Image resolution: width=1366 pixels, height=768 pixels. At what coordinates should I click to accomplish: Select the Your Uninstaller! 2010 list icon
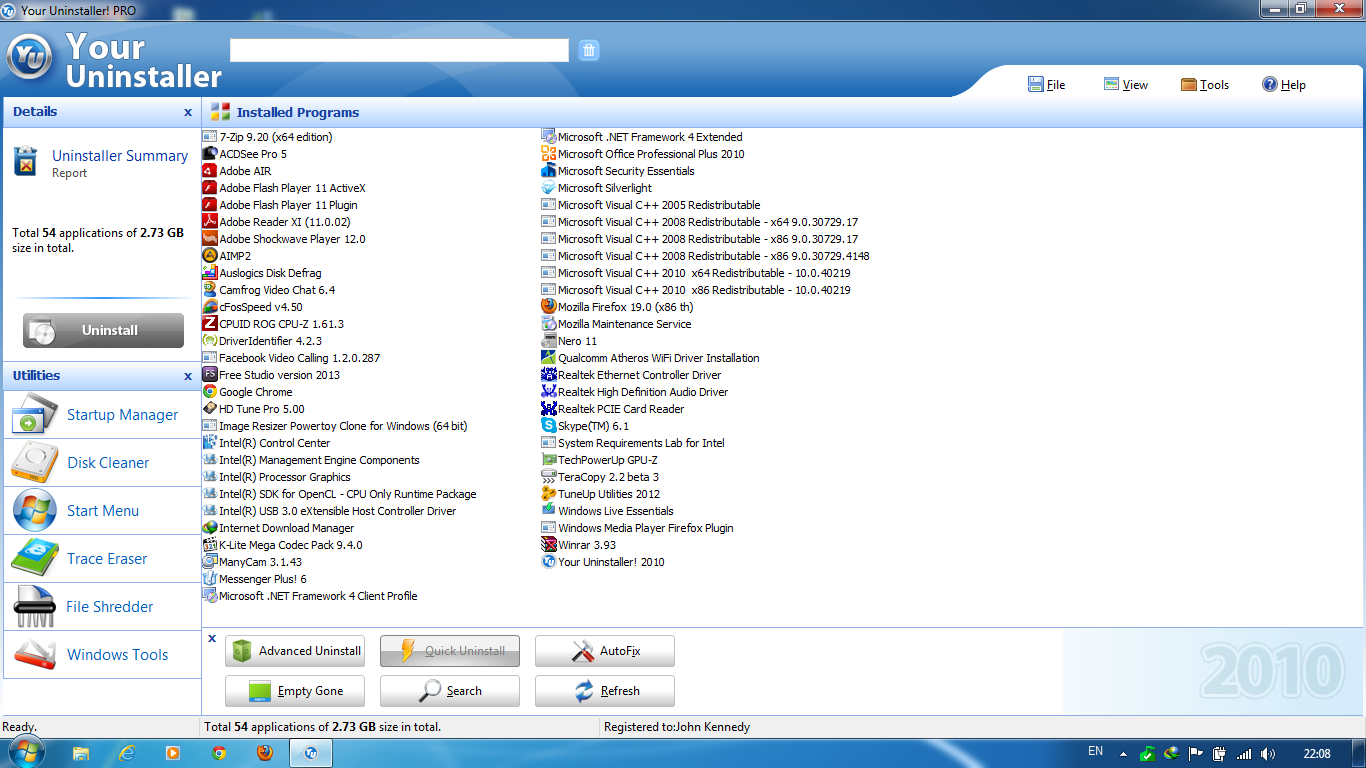(x=549, y=562)
